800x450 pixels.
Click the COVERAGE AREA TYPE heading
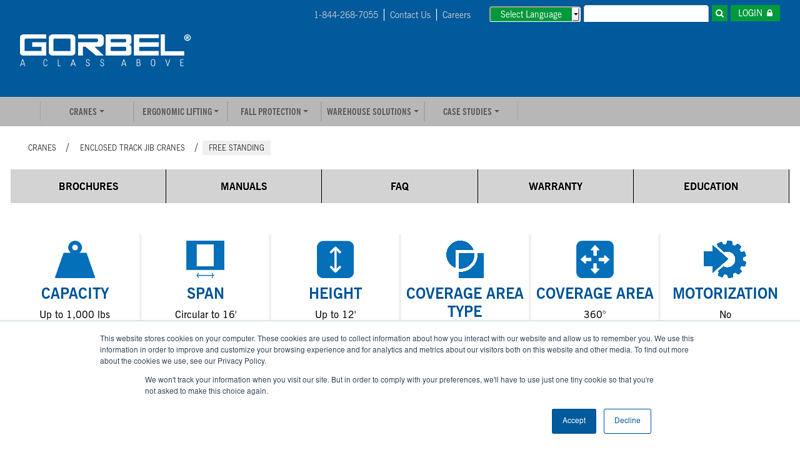[x=465, y=302]
